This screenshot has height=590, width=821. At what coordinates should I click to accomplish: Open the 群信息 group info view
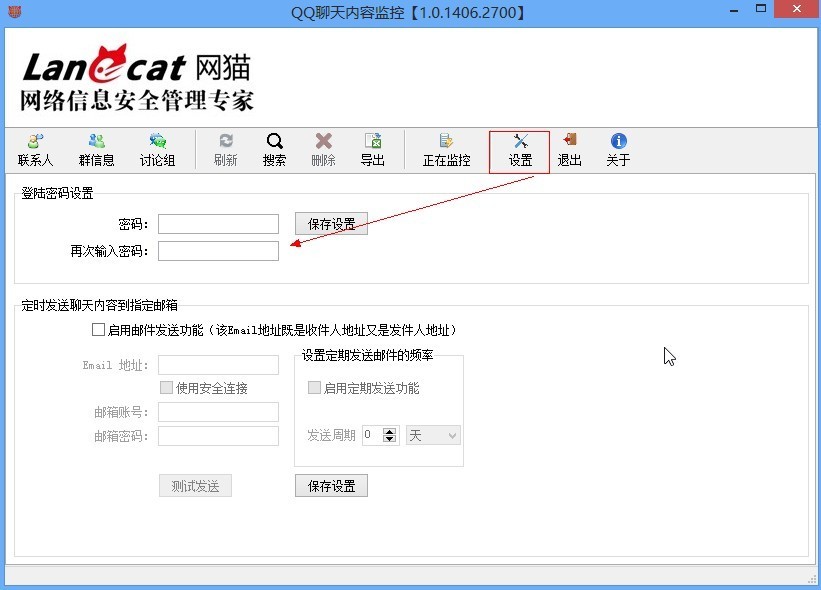[x=96, y=151]
